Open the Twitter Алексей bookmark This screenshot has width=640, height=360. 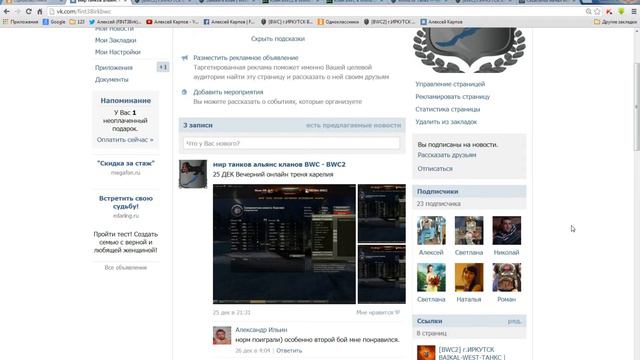(x=115, y=22)
